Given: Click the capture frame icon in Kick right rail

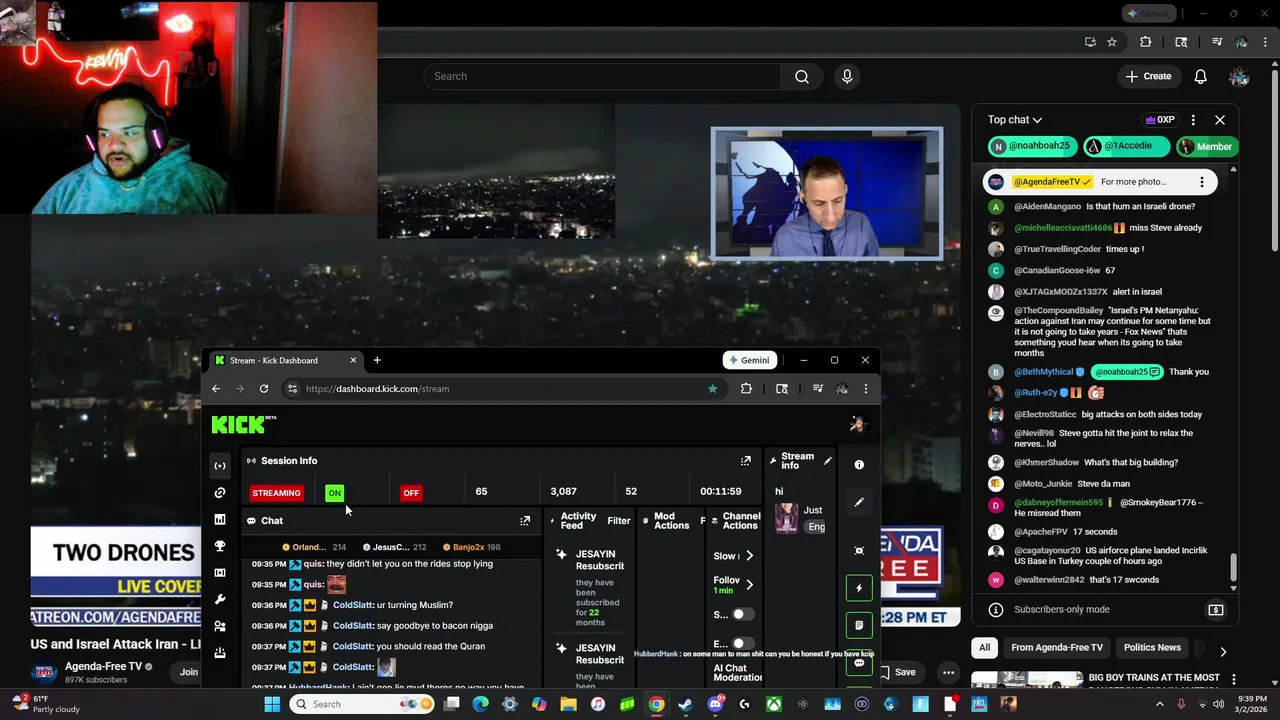Looking at the screenshot, I should tap(859, 551).
